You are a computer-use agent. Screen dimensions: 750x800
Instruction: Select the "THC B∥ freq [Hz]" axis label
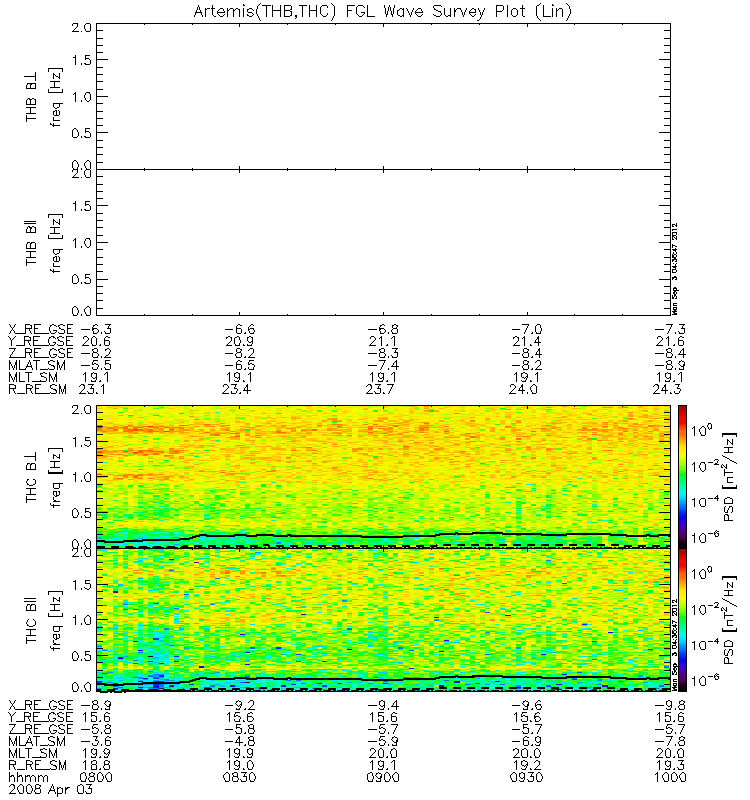coord(43,620)
